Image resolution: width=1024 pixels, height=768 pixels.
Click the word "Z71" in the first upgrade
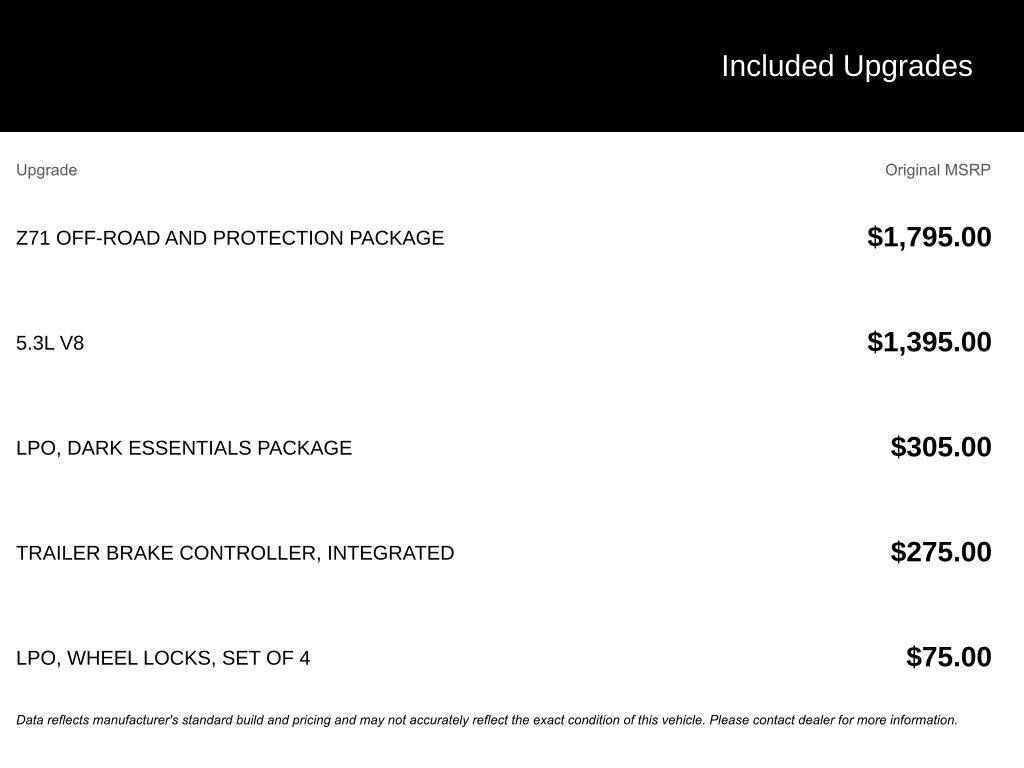(33, 238)
